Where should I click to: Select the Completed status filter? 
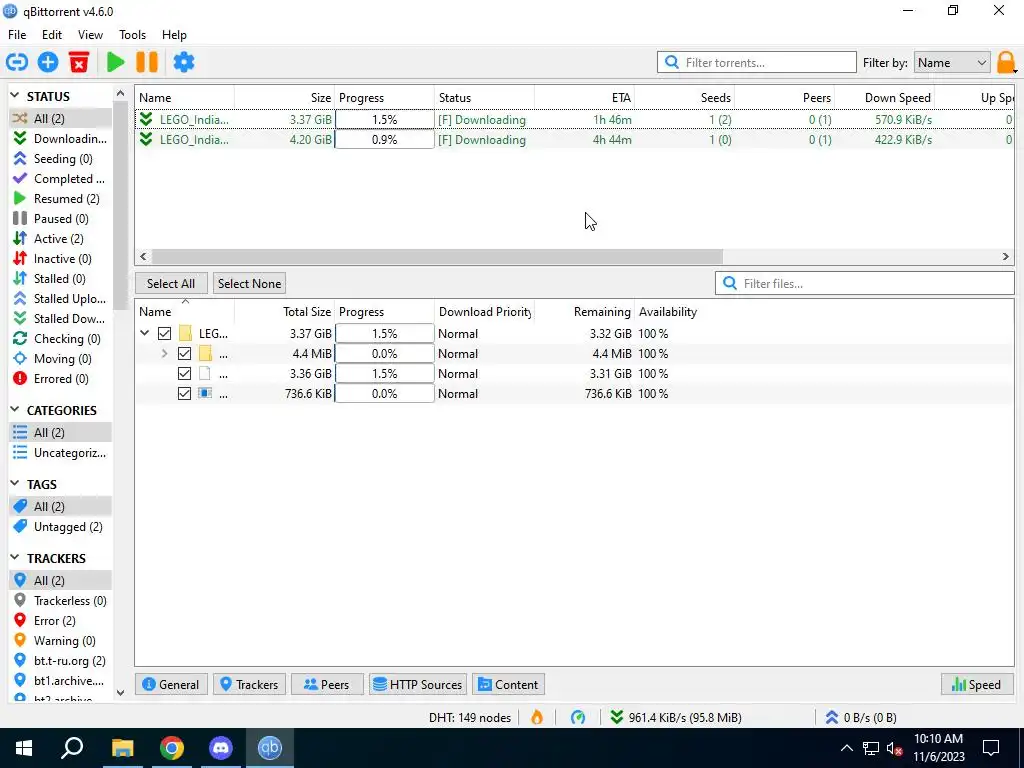point(61,179)
